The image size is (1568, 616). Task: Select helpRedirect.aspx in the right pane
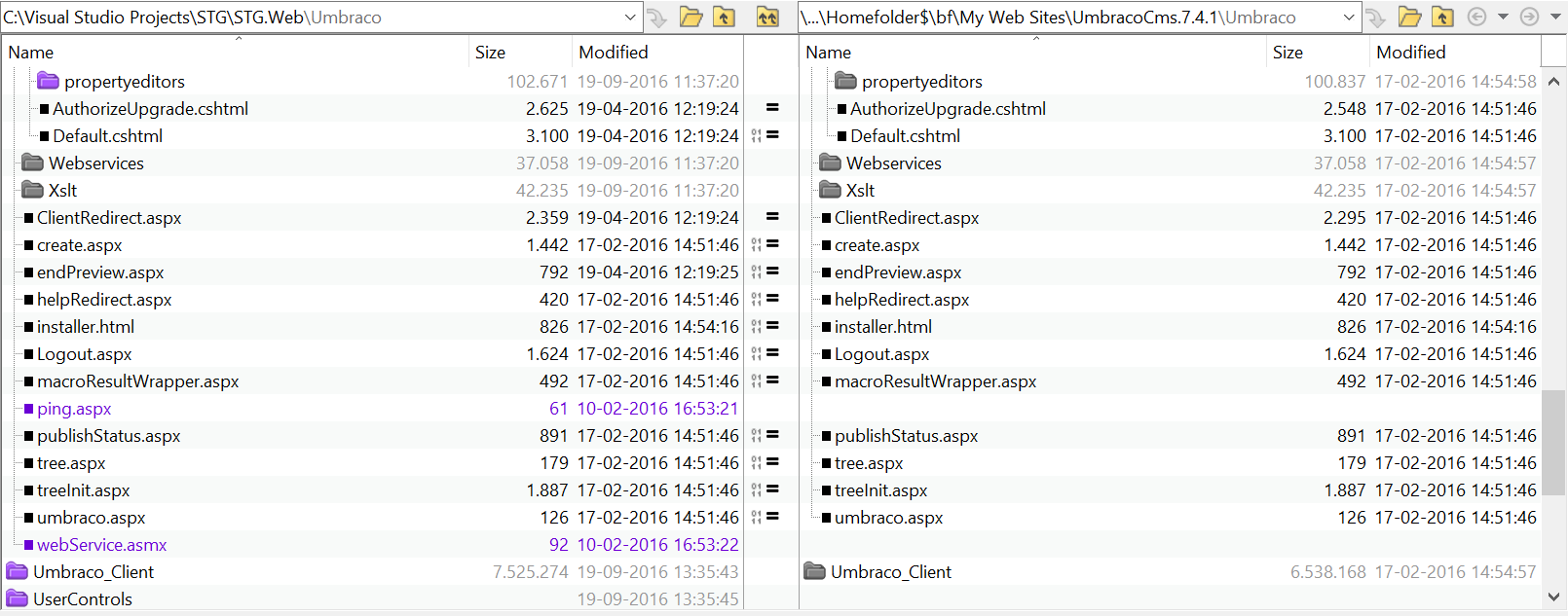(902, 300)
